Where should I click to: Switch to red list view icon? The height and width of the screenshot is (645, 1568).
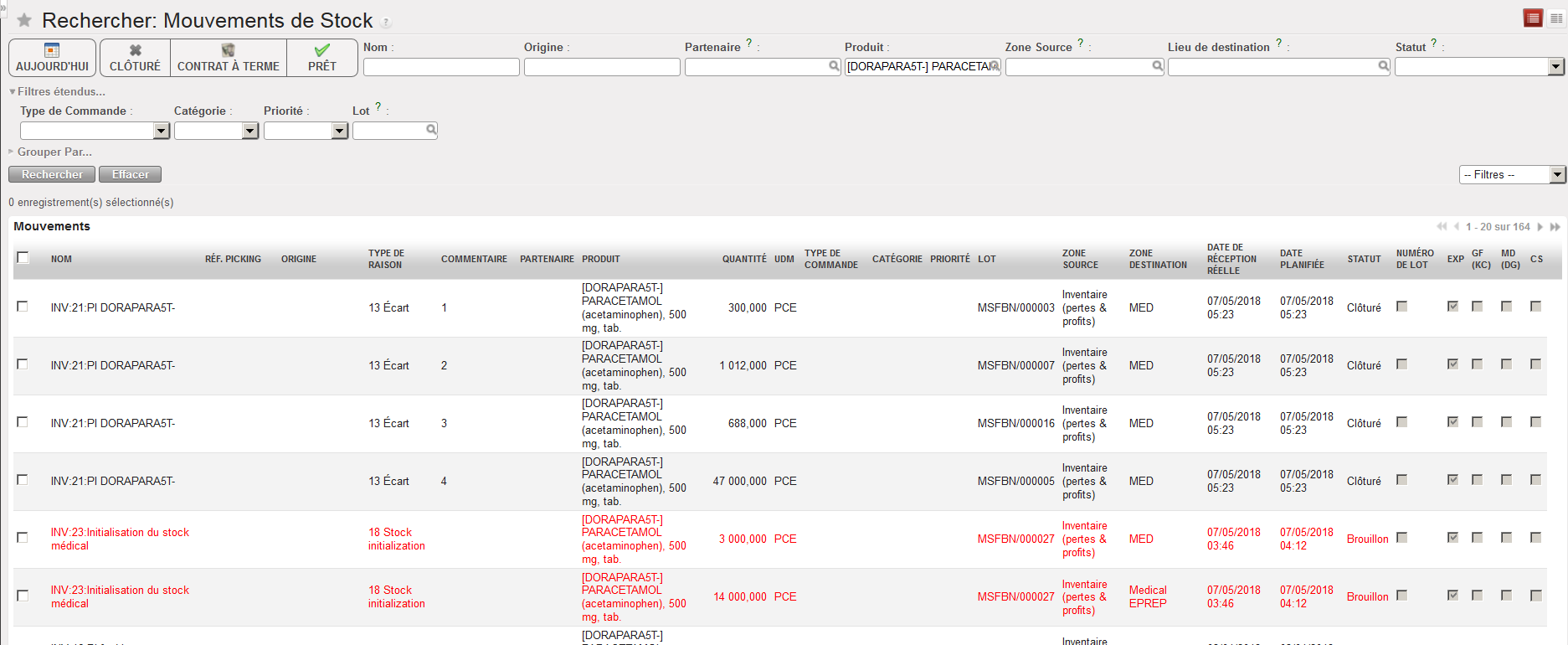(x=1533, y=18)
